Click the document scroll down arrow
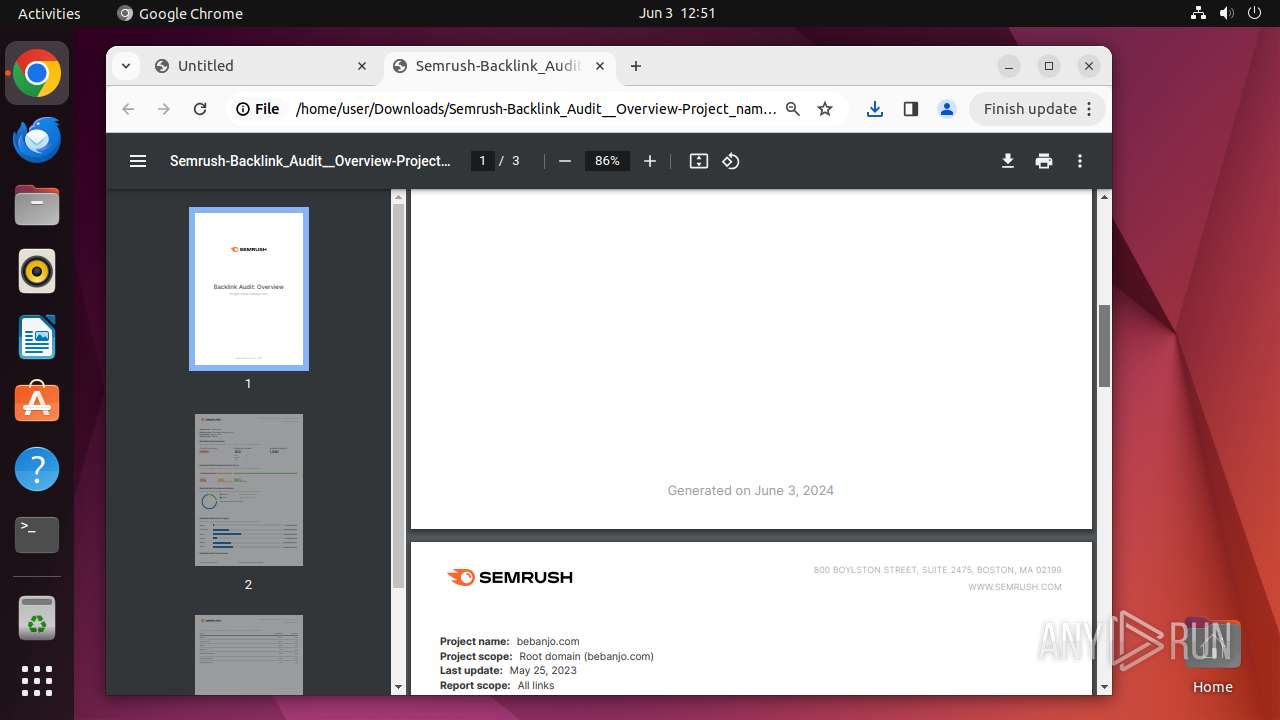The image size is (1280, 720). click(x=1104, y=687)
